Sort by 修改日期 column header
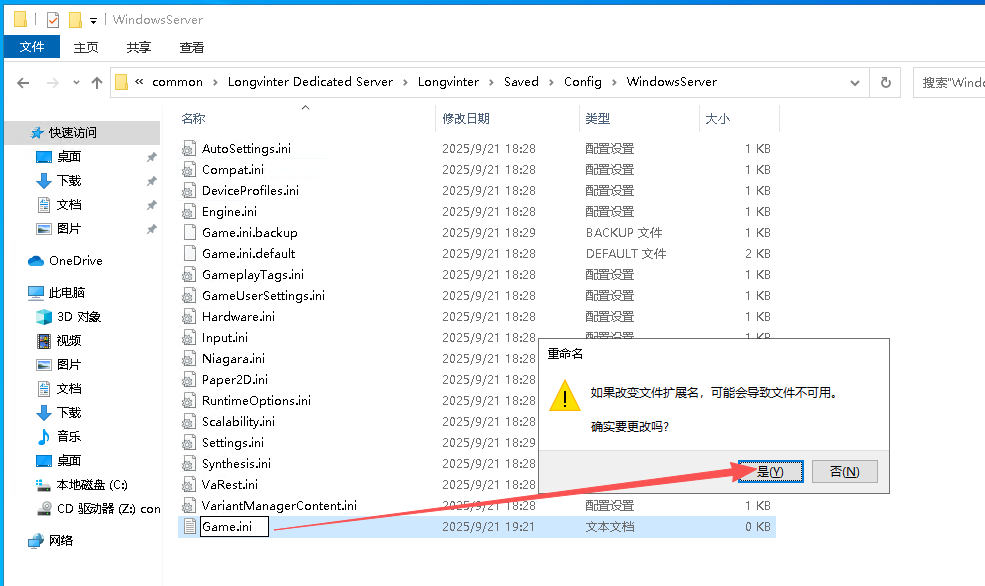985x586 pixels. point(466,119)
